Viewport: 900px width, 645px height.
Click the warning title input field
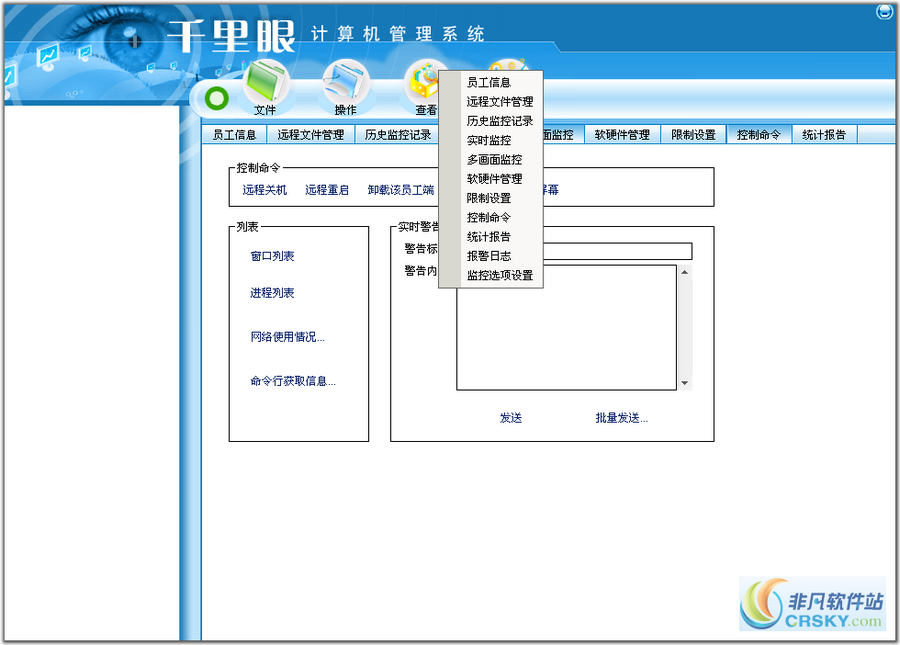617,251
